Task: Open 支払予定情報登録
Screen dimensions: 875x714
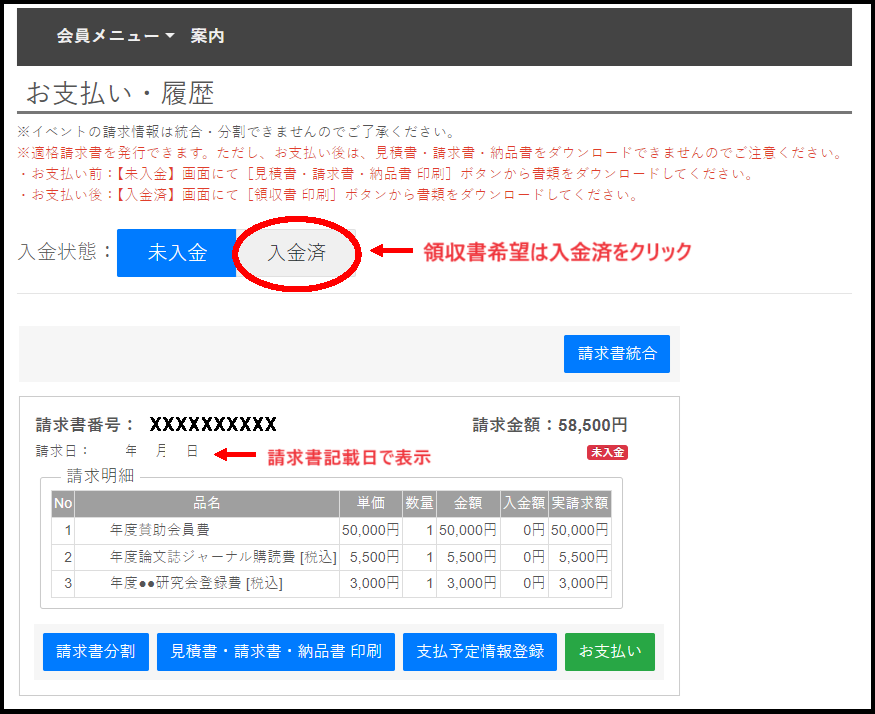Action: 479,651
